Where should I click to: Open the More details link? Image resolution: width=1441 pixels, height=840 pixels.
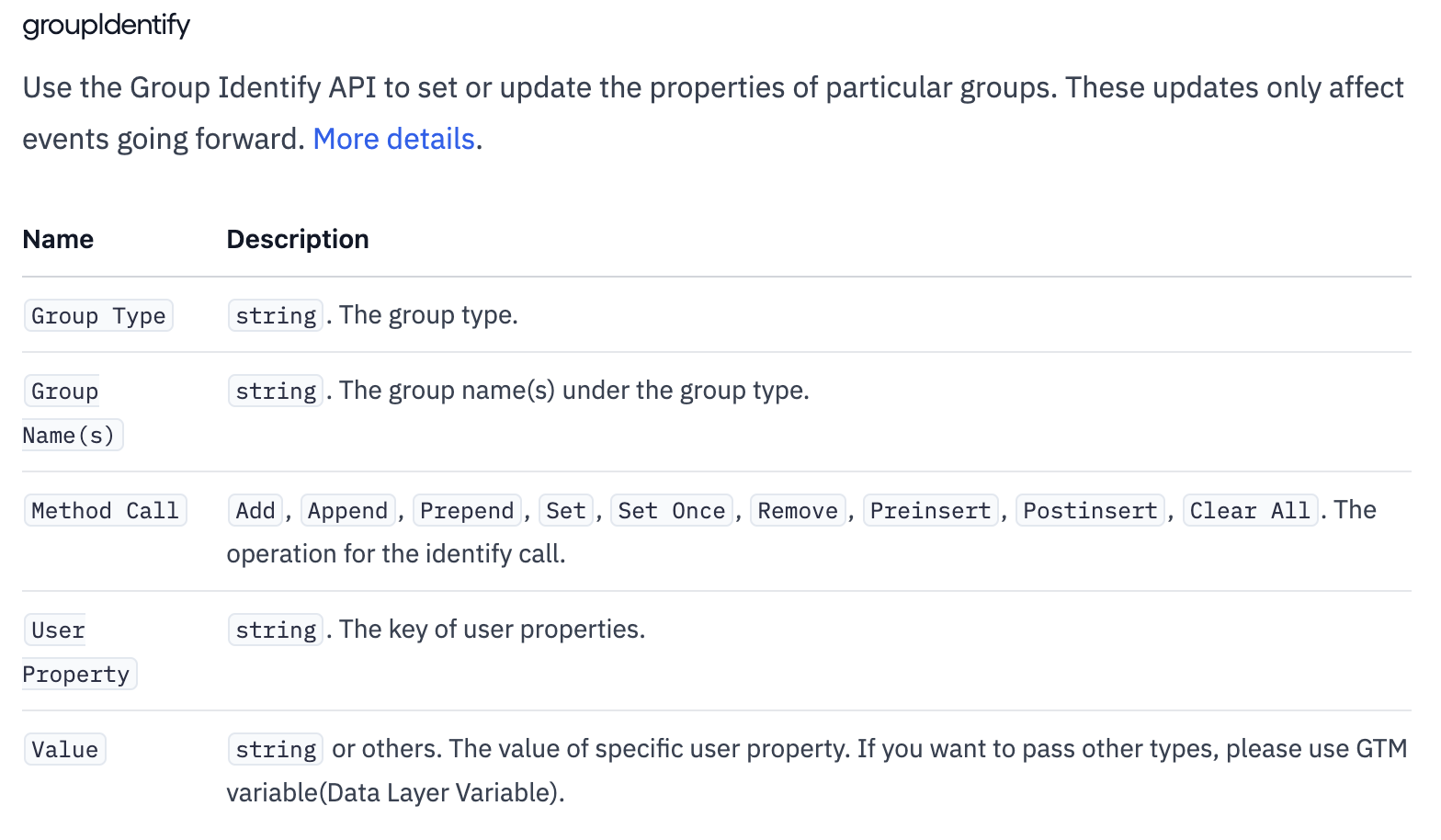393,139
